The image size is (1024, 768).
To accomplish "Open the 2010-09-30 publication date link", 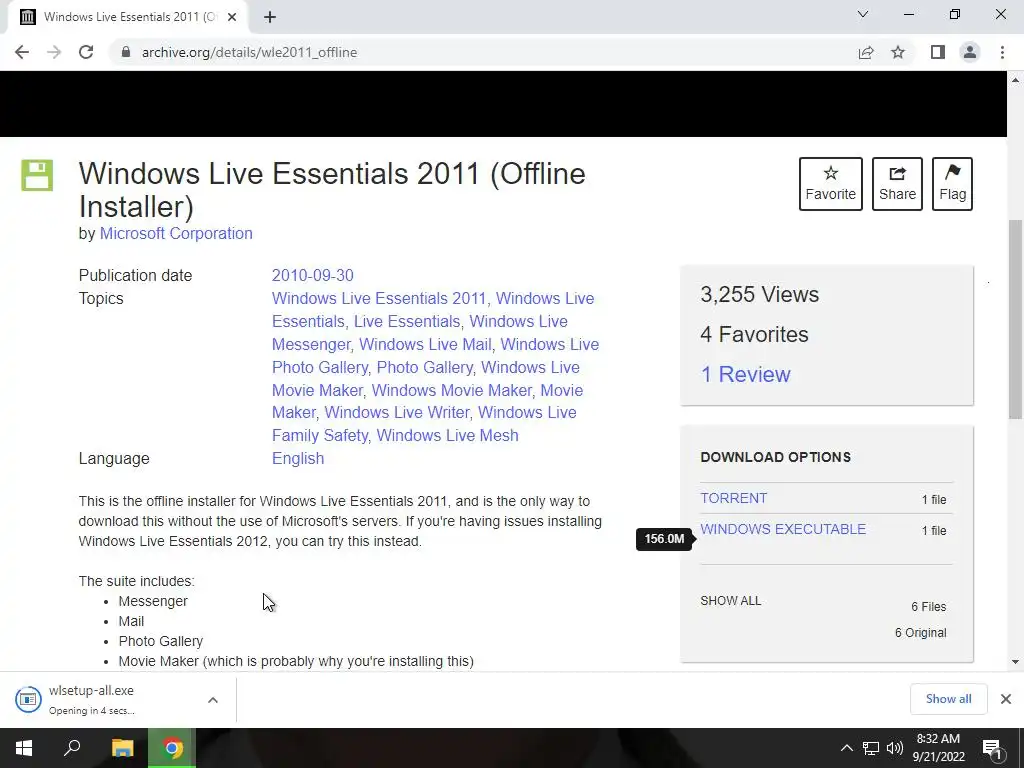I will tap(312, 276).
